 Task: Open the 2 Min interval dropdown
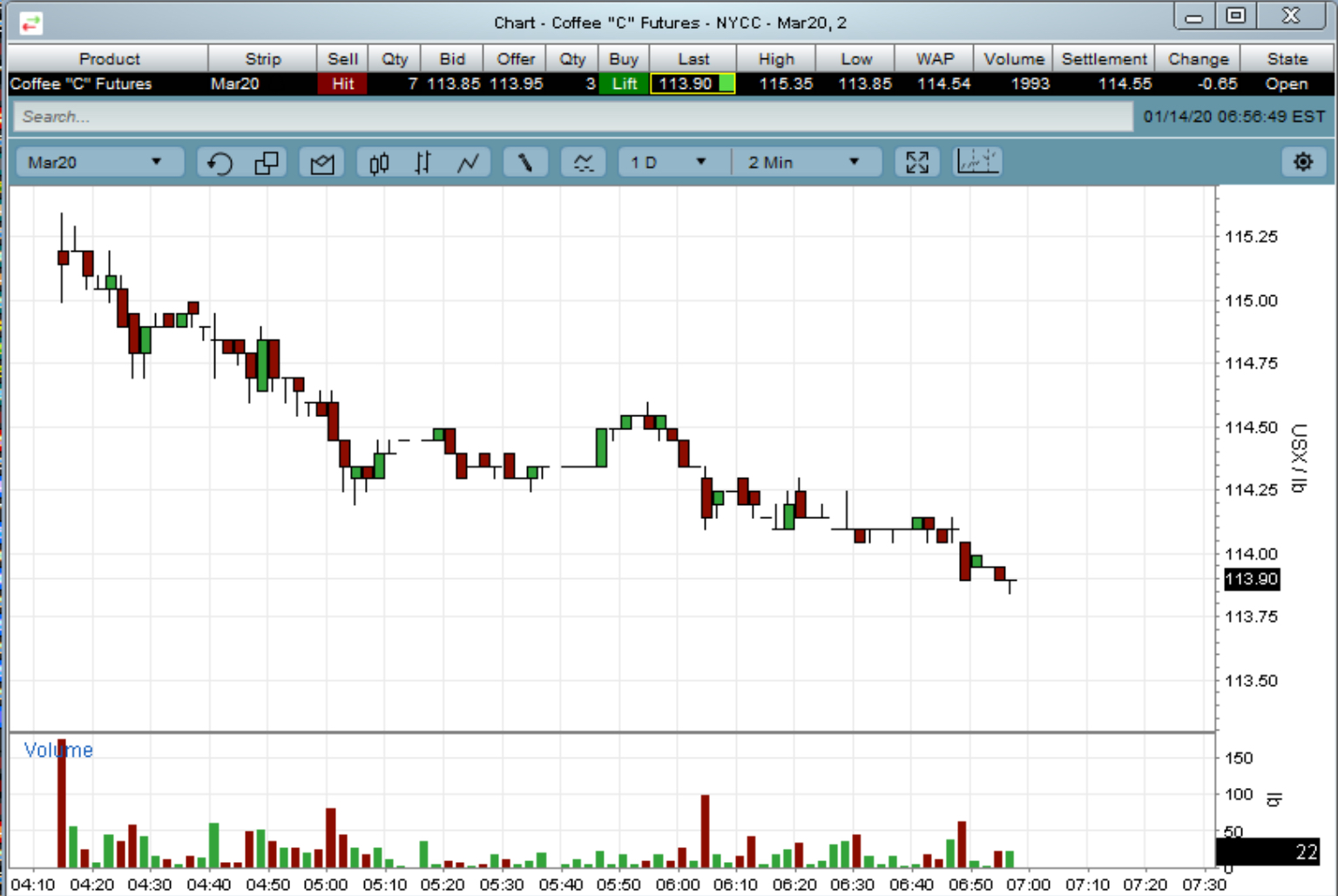[806, 162]
